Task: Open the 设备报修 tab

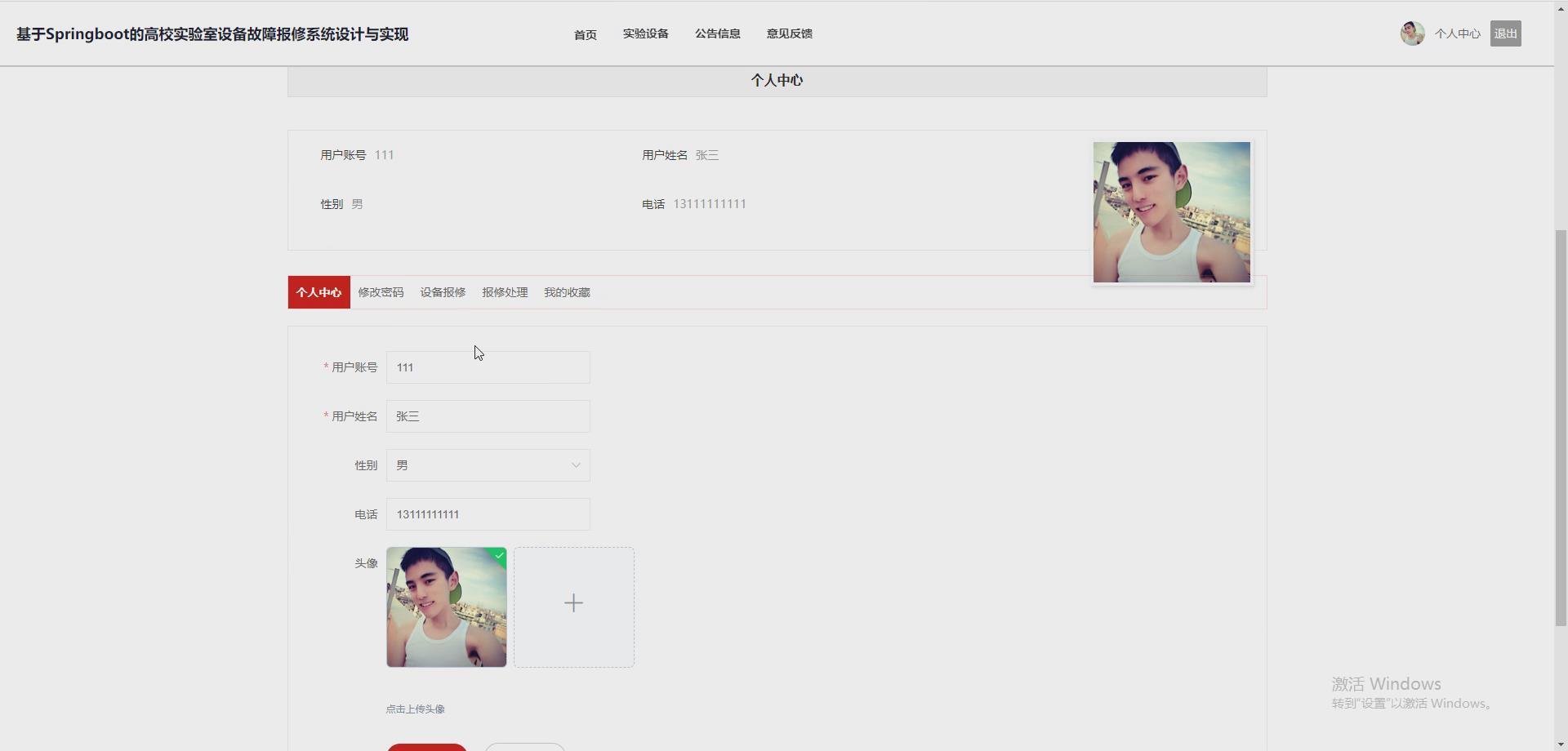Action: point(442,292)
